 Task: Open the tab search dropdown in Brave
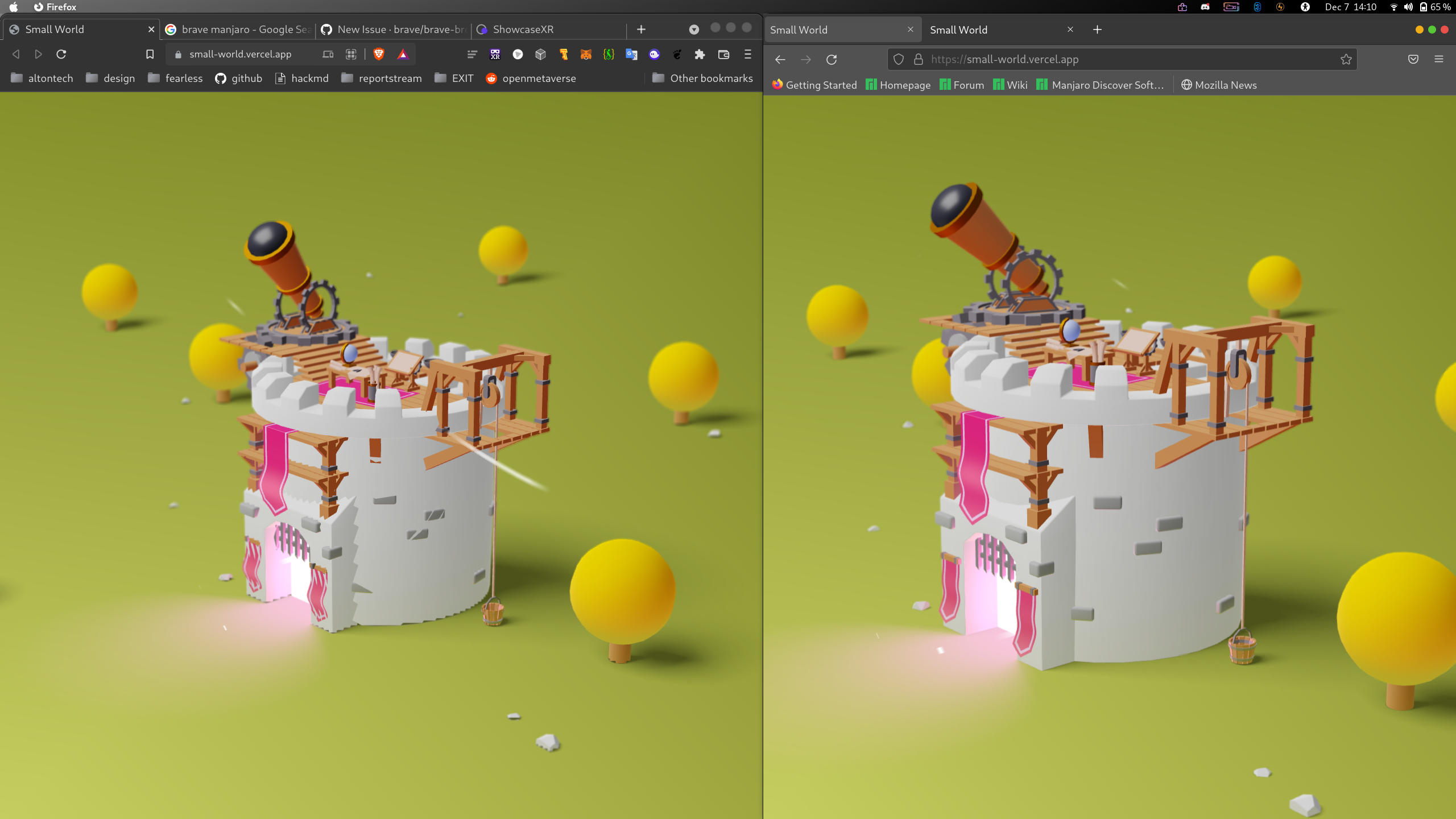coord(693,28)
